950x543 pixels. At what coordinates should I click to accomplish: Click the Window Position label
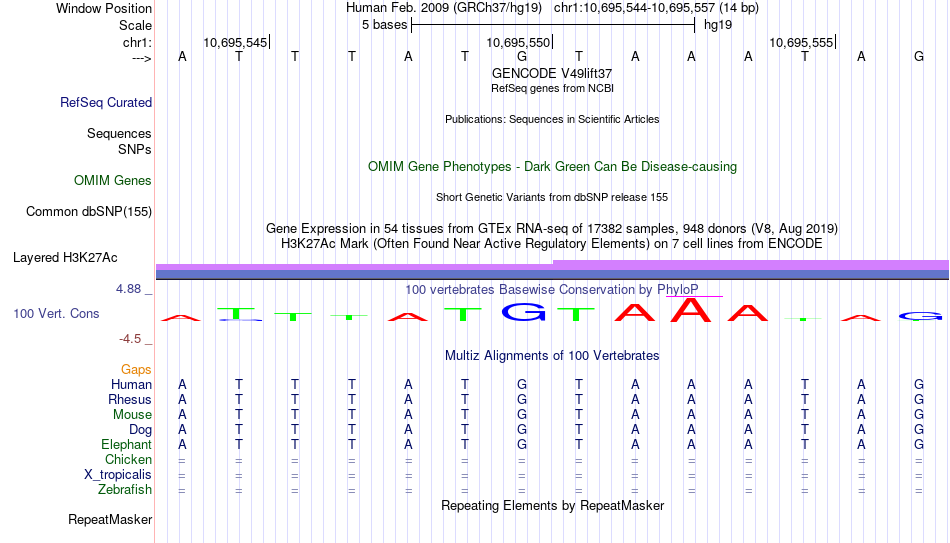[104, 8]
